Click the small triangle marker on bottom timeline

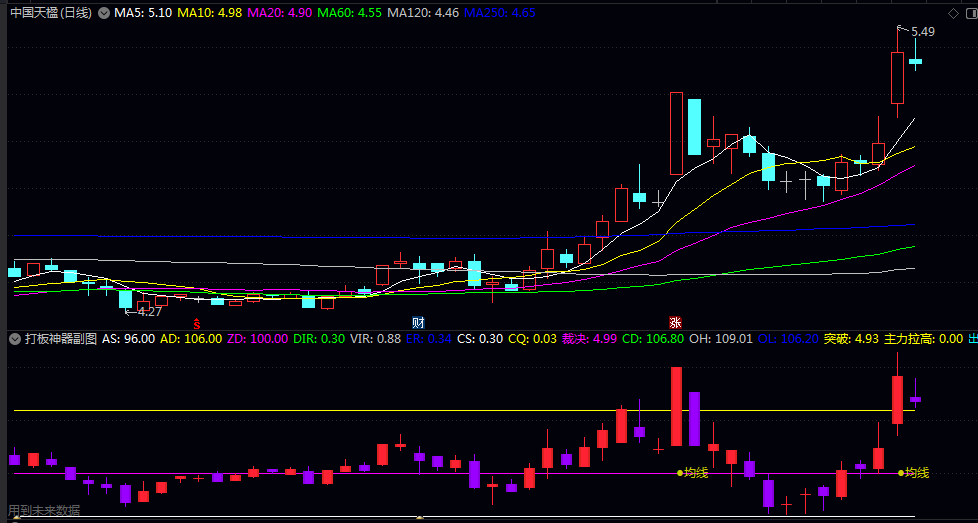point(420,517)
